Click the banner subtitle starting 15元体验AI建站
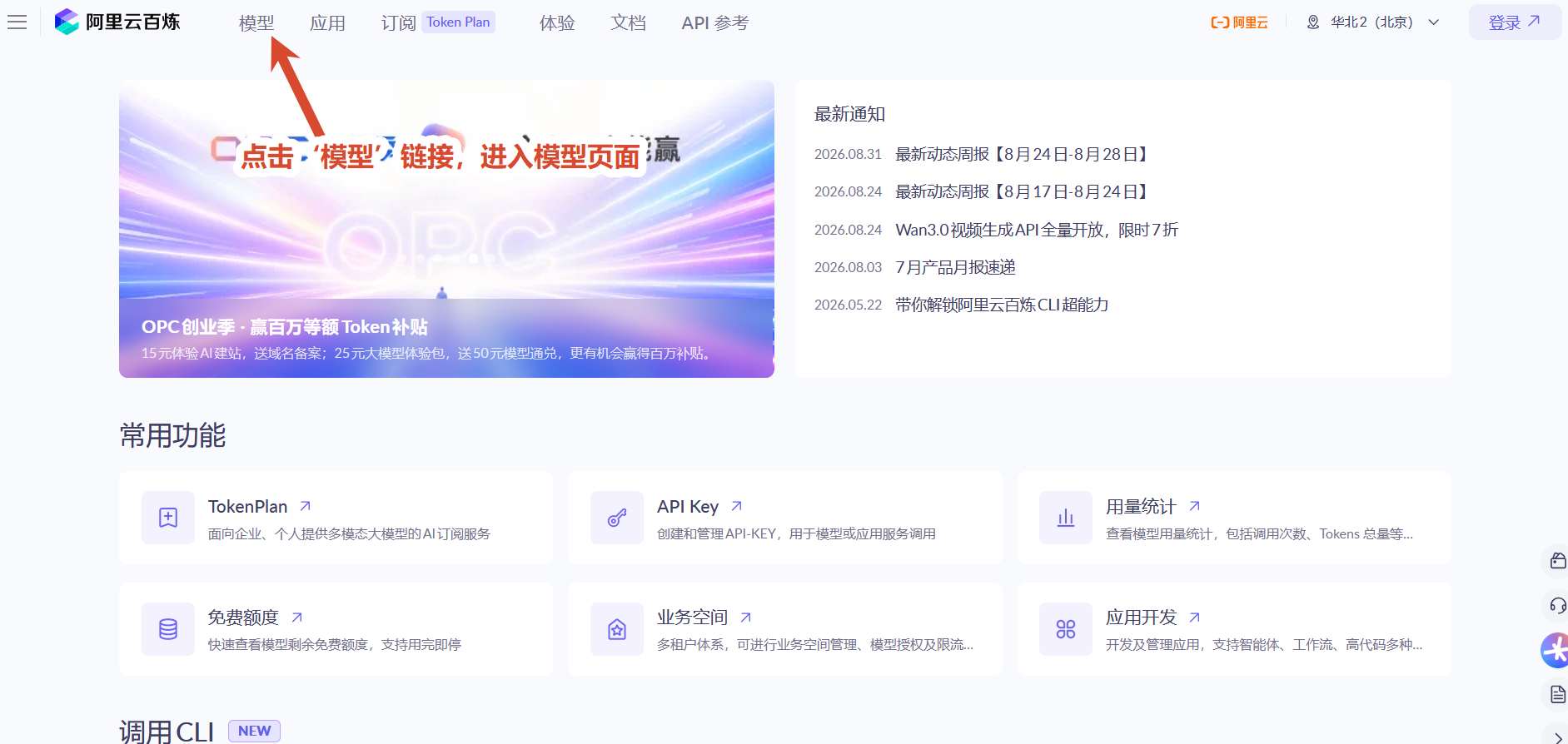The height and width of the screenshot is (744, 1568). point(429,354)
